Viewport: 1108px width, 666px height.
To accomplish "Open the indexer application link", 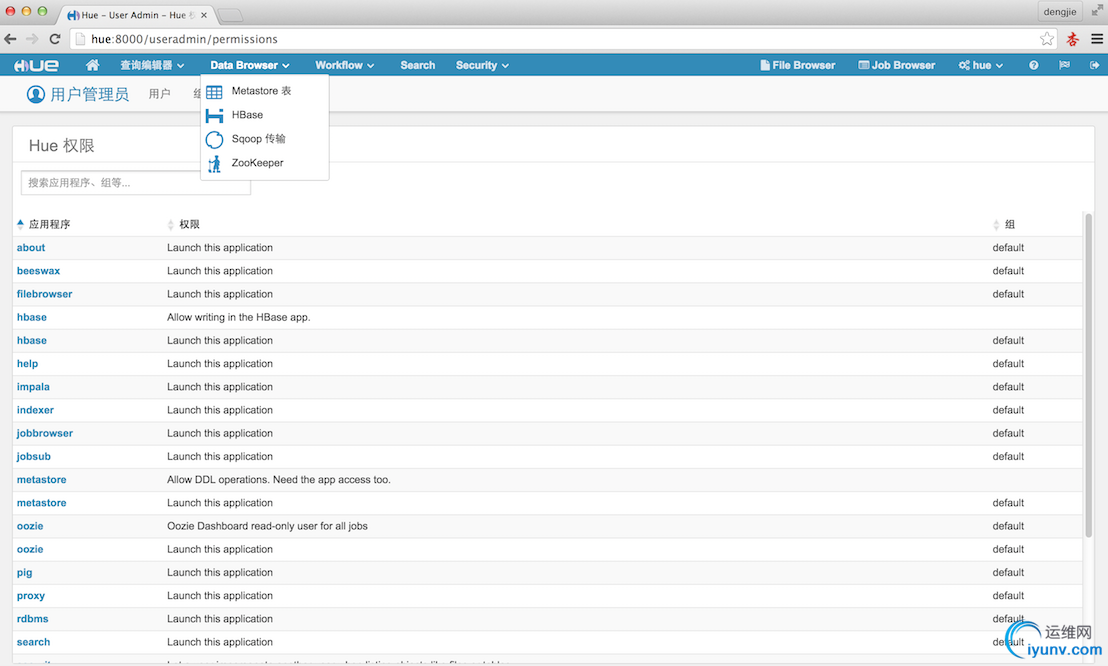I will pyautogui.click(x=35, y=410).
